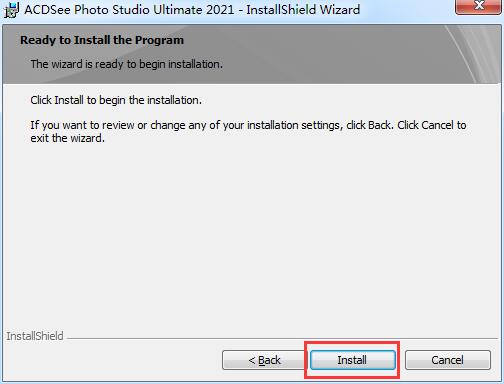Select the 'Ready to Install the Program' heading
Screen dimensions: 504x384
click(102, 40)
